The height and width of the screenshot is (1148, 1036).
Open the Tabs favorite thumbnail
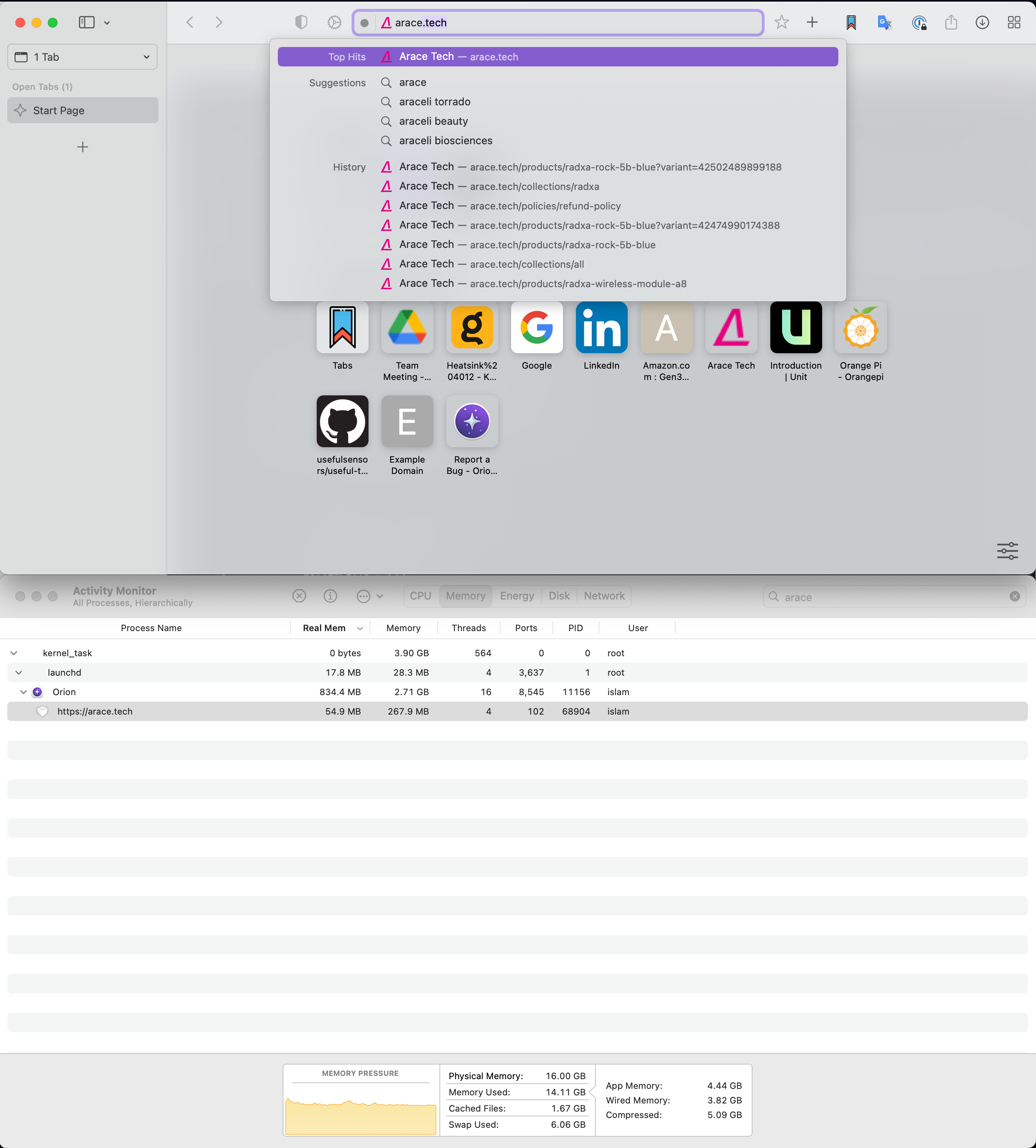point(342,327)
